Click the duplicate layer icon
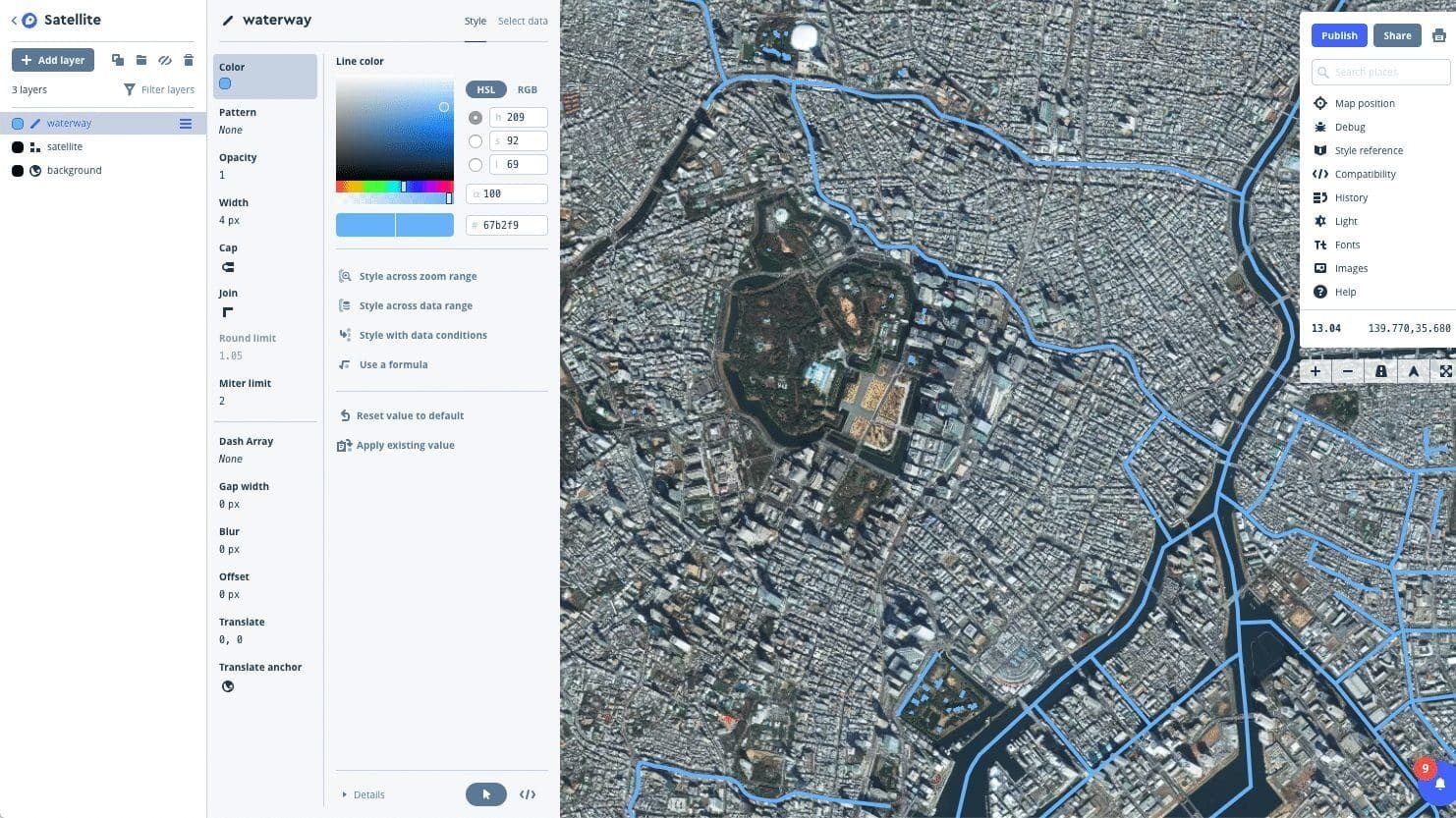Viewport: 1456px width, 818px height. [x=118, y=60]
